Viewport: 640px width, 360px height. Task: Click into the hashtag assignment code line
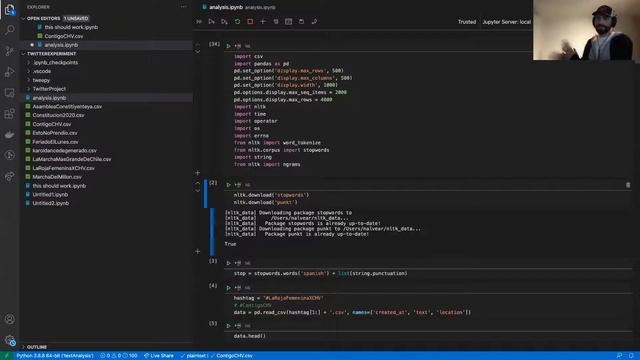point(278,298)
